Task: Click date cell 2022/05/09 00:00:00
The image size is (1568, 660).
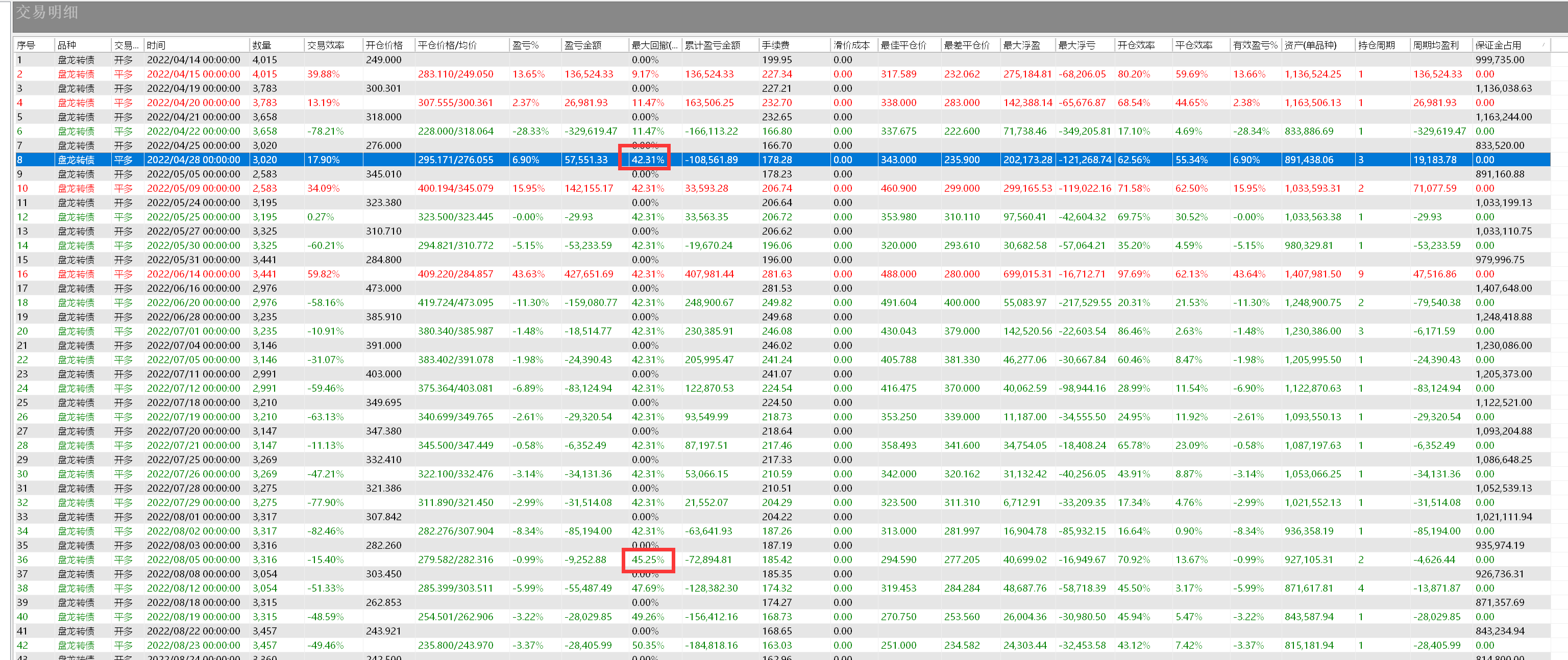Action: click(193, 189)
